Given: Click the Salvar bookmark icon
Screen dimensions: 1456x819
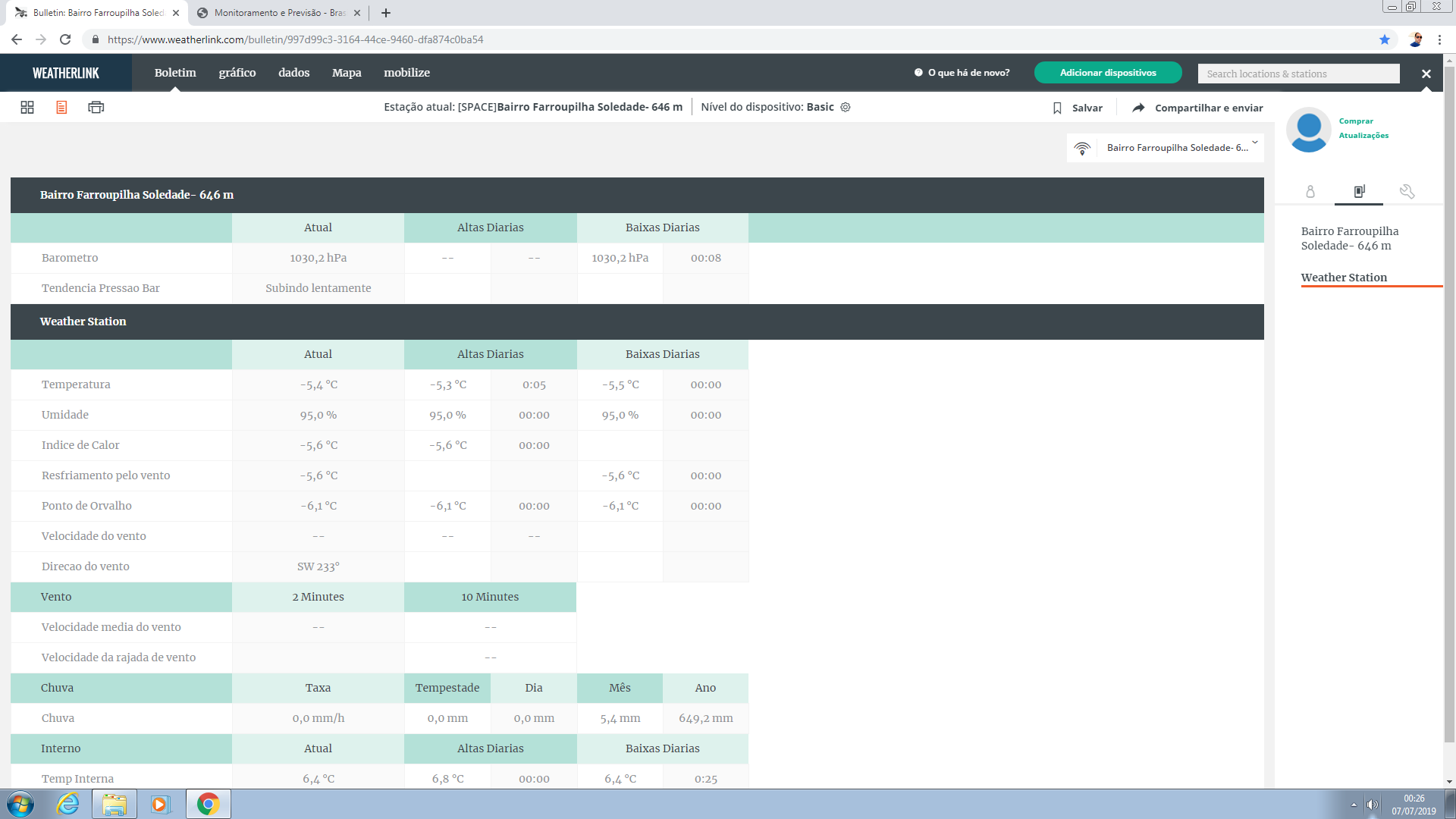Looking at the screenshot, I should tap(1057, 108).
